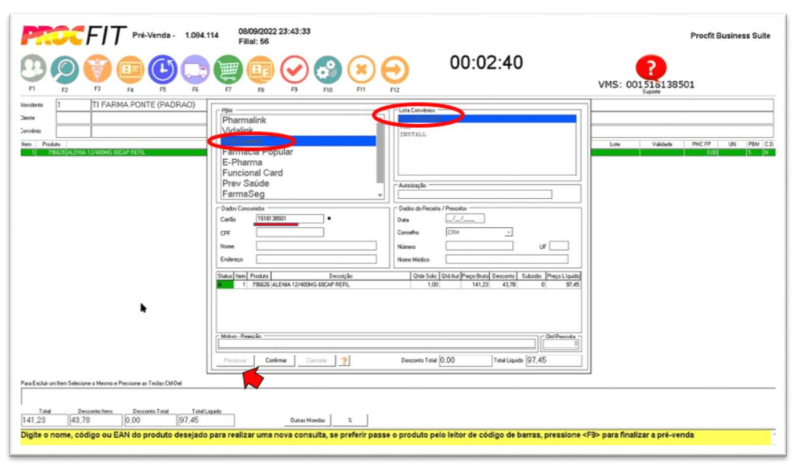The image size is (798, 465).
Task: Select Prev Saúde in the PBM list
Action: (245, 183)
